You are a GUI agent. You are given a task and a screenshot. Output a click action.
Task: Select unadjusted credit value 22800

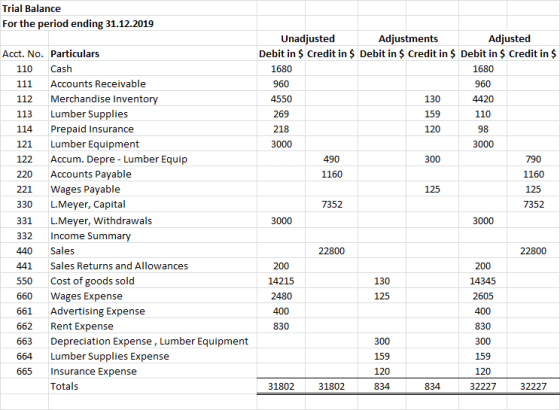click(x=331, y=251)
